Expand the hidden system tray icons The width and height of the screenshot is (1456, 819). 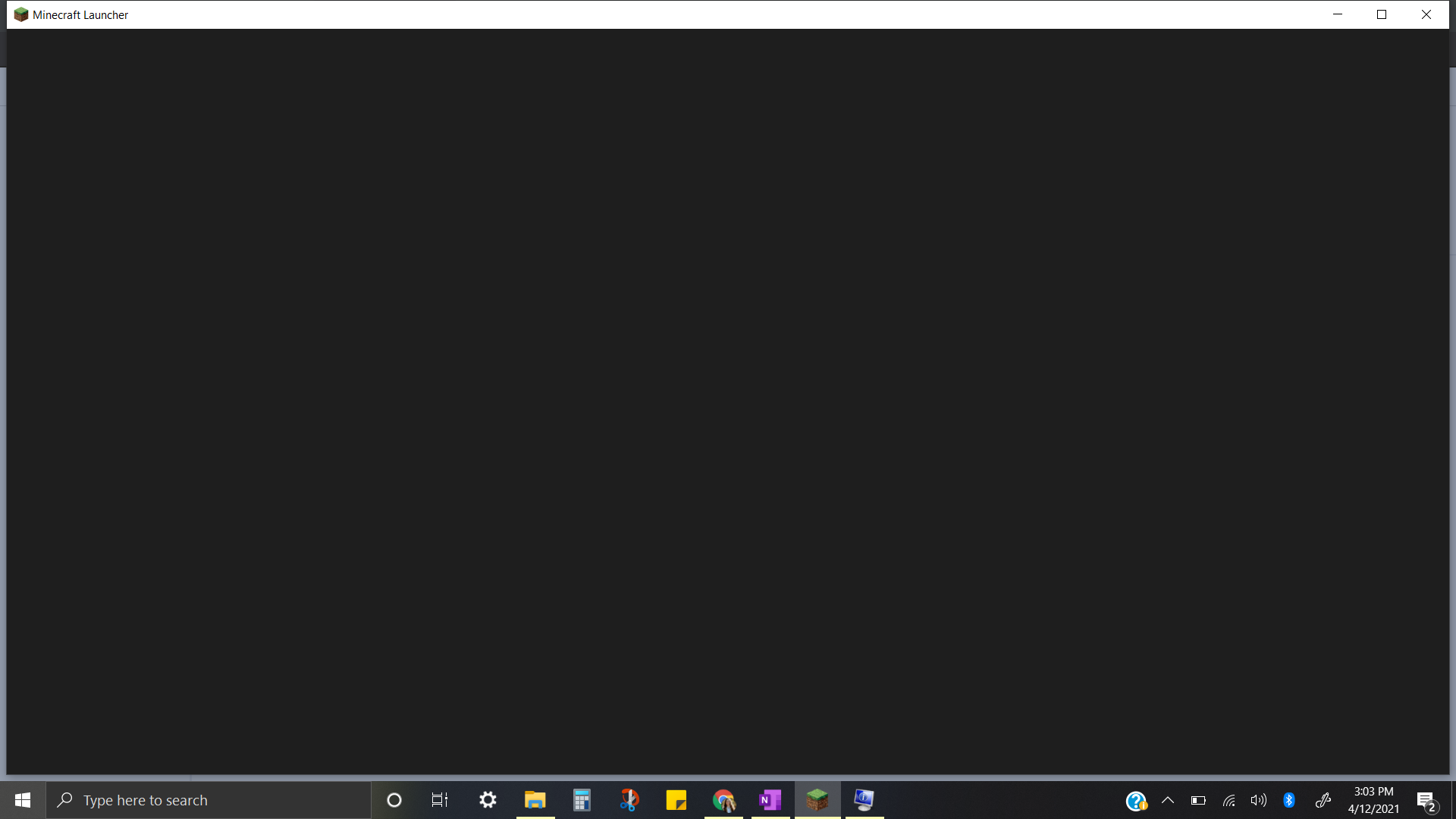pyautogui.click(x=1168, y=800)
